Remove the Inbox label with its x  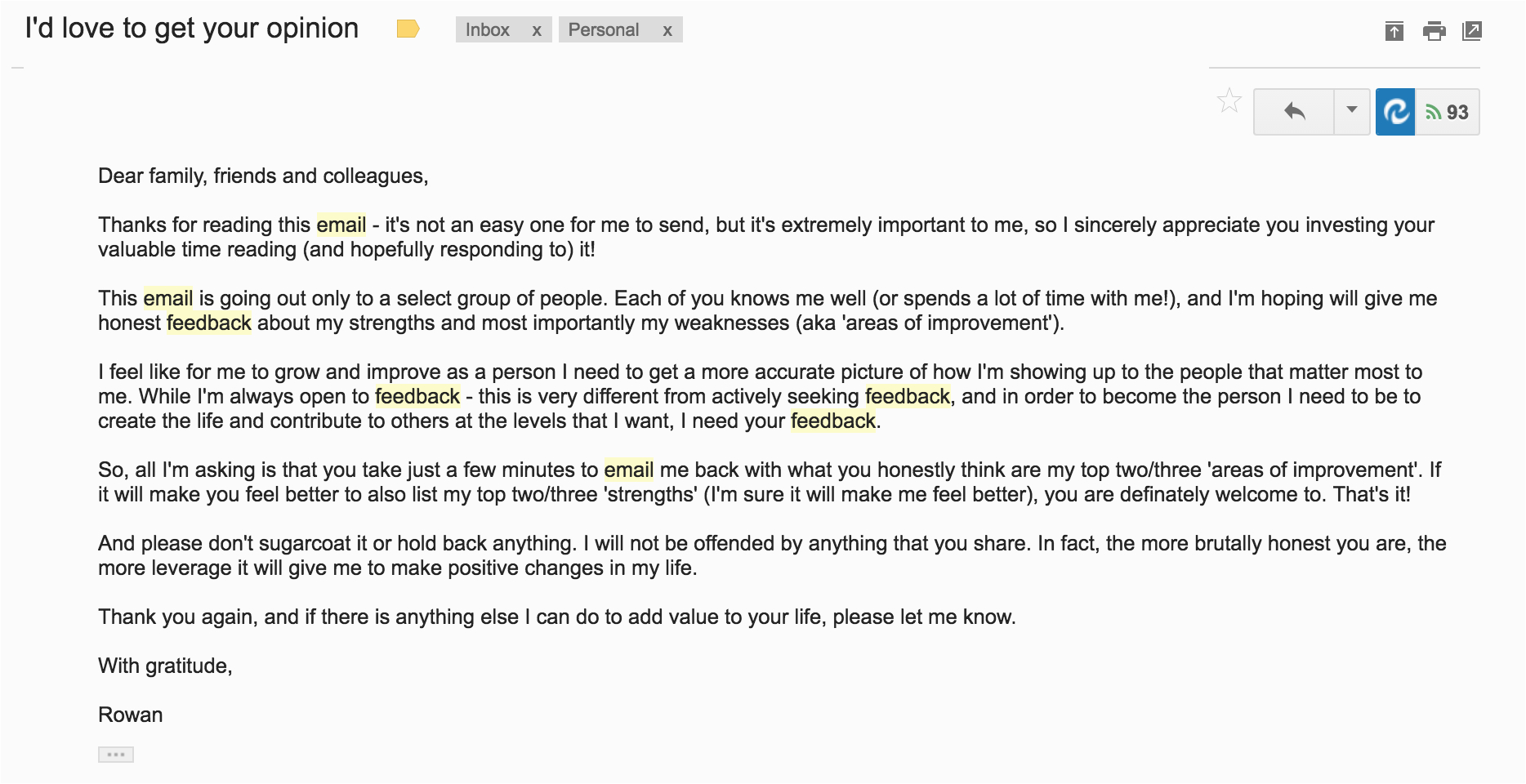pos(537,30)
